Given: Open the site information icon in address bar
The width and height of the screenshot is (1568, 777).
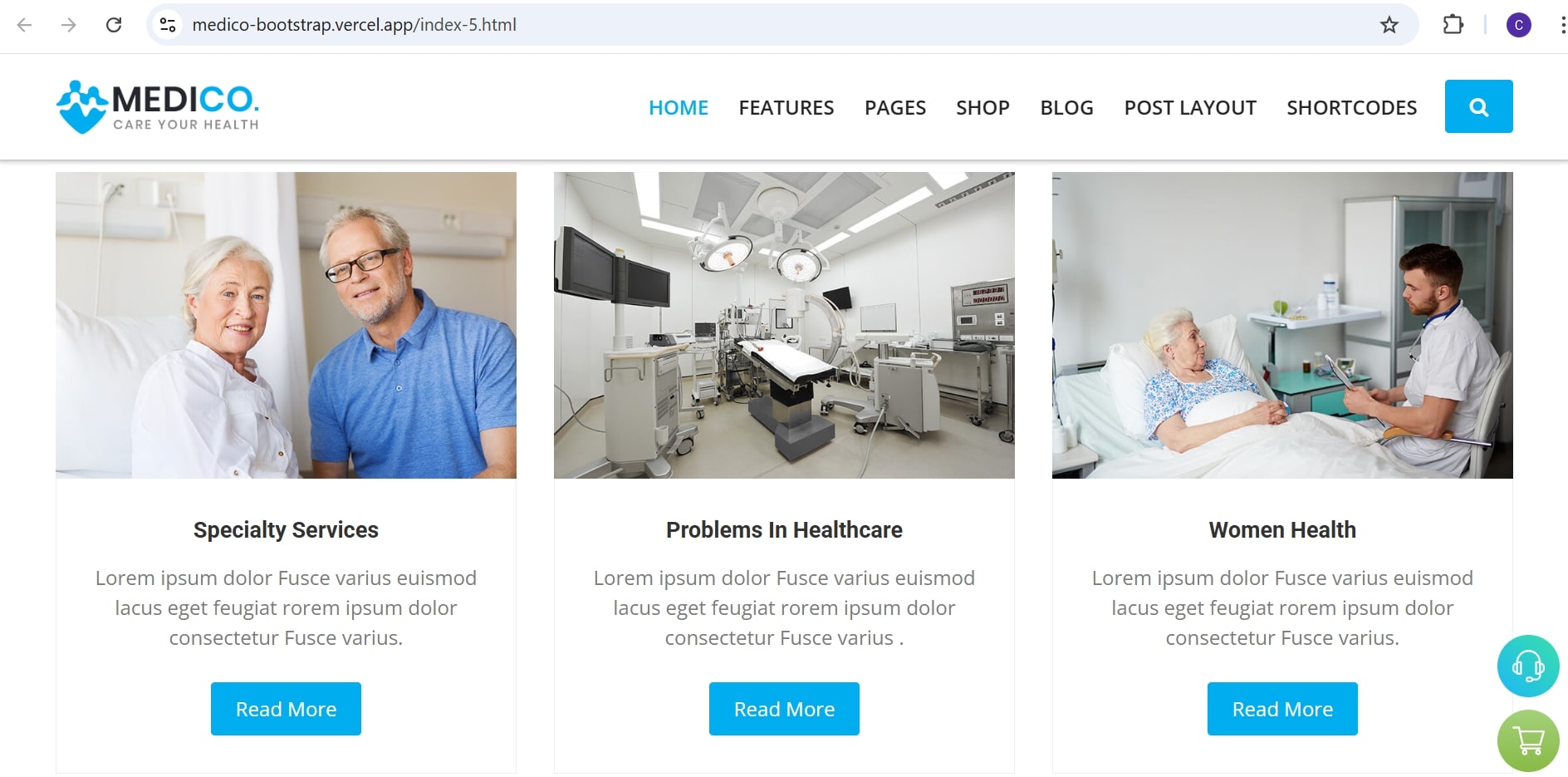Looking at the screenshot, I should (168, 25).
